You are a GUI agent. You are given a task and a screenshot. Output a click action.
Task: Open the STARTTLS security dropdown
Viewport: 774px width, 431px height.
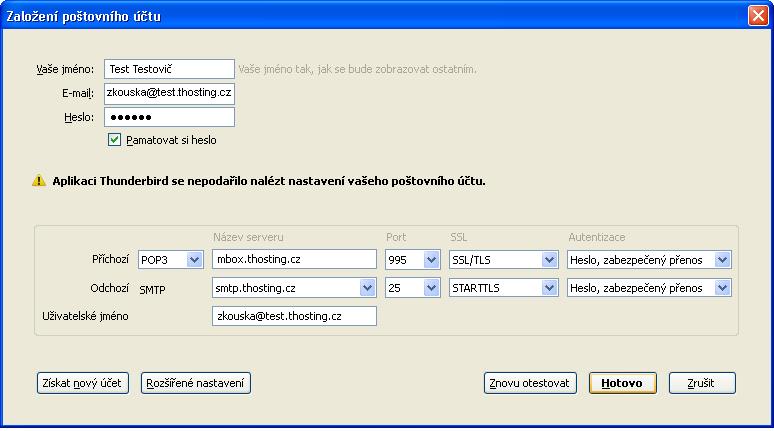[503, 288]
